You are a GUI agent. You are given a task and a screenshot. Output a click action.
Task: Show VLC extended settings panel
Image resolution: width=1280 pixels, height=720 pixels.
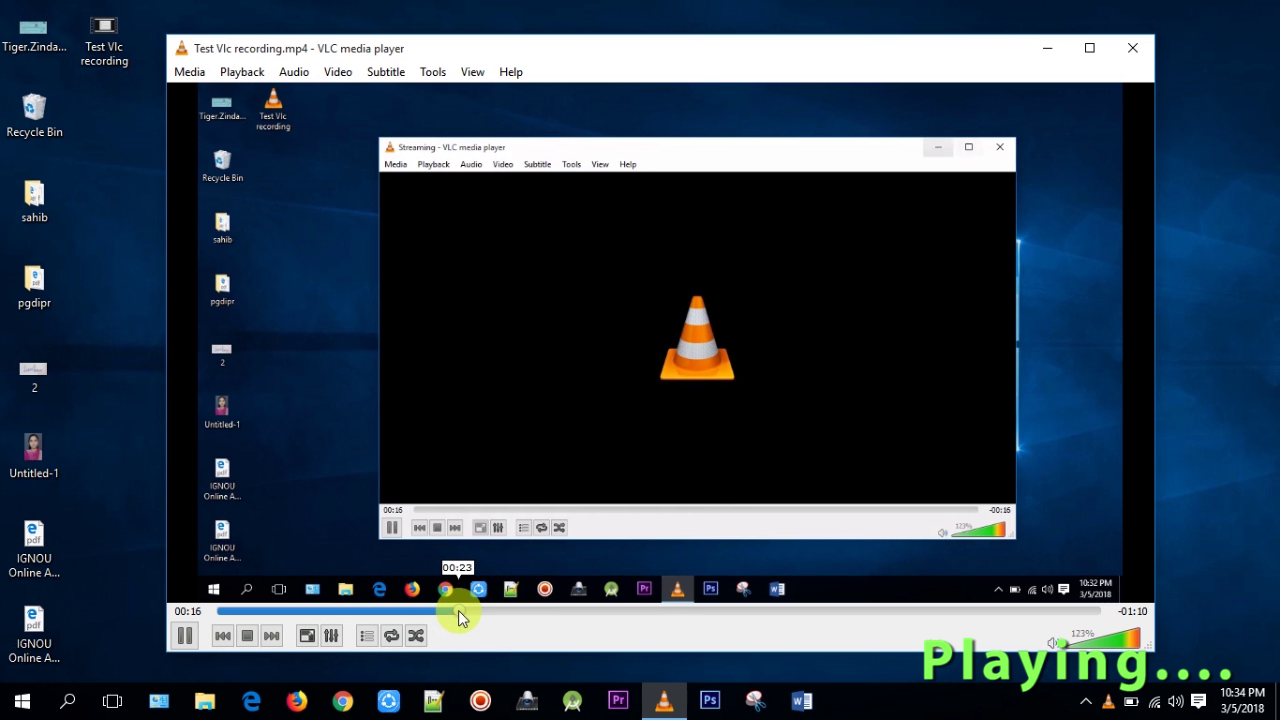[331, 636]
